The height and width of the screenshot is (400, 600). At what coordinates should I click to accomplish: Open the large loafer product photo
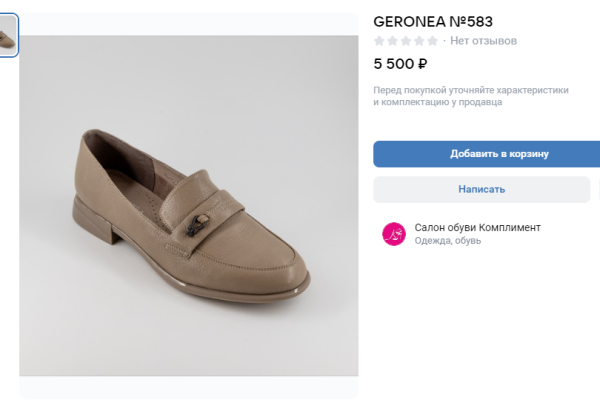point(189,205)
